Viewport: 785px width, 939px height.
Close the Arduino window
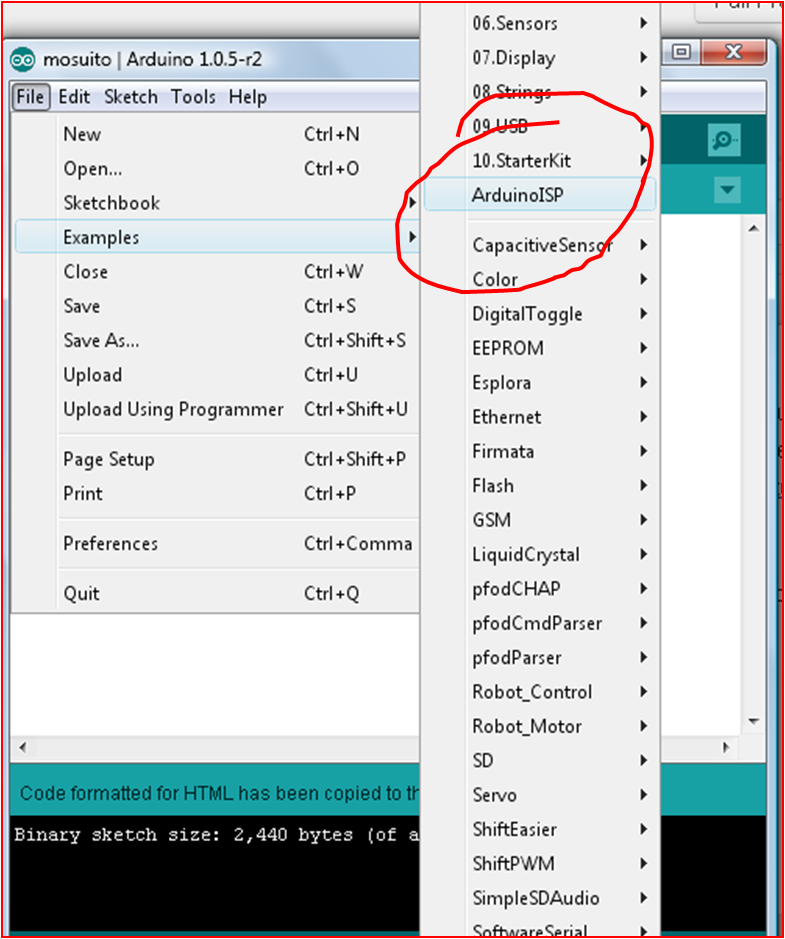tap(733, 52)
